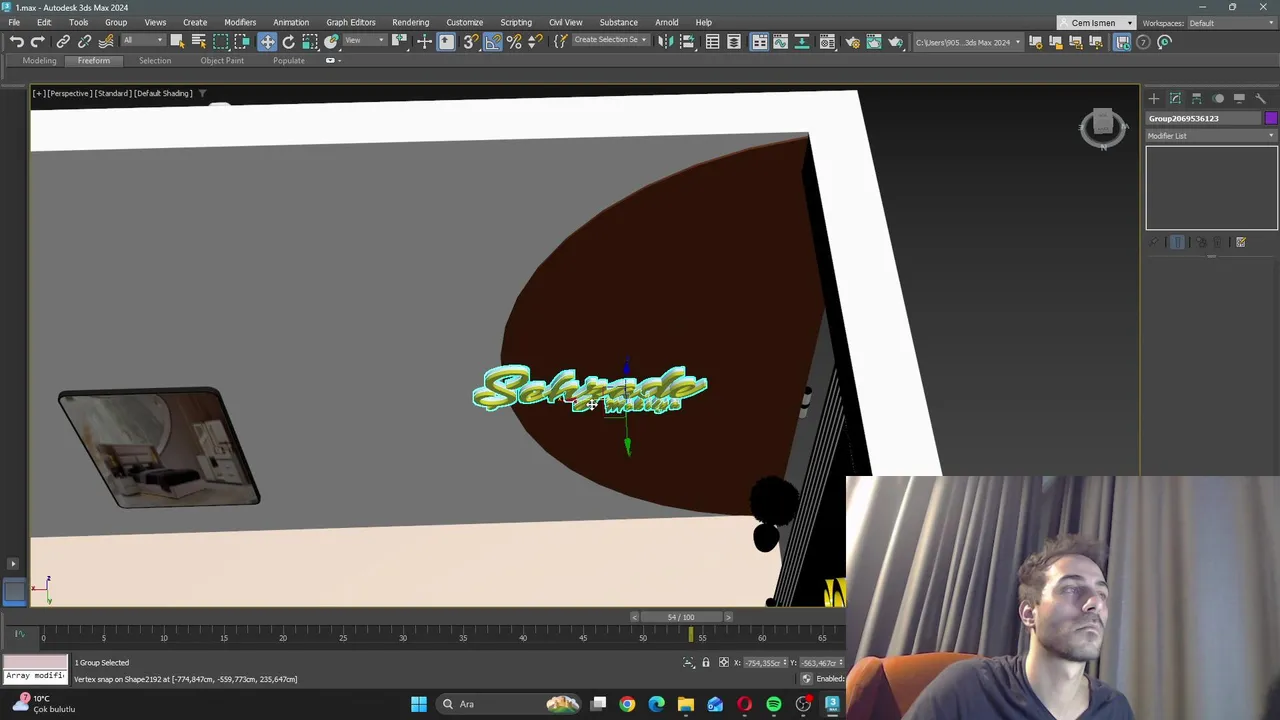
Task: Toggle the Layer Explorer
Action: (x=734, y=41)
